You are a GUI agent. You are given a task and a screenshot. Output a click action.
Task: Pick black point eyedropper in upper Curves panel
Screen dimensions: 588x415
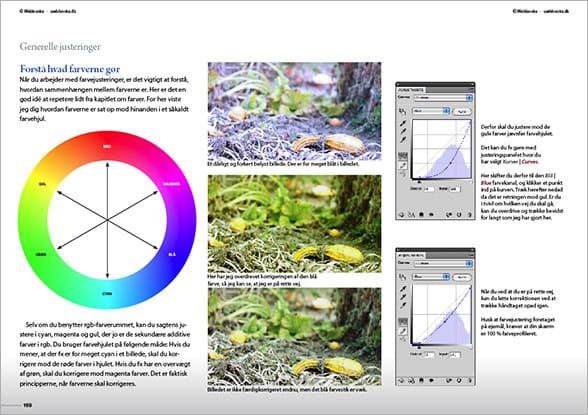click(403, 123)
